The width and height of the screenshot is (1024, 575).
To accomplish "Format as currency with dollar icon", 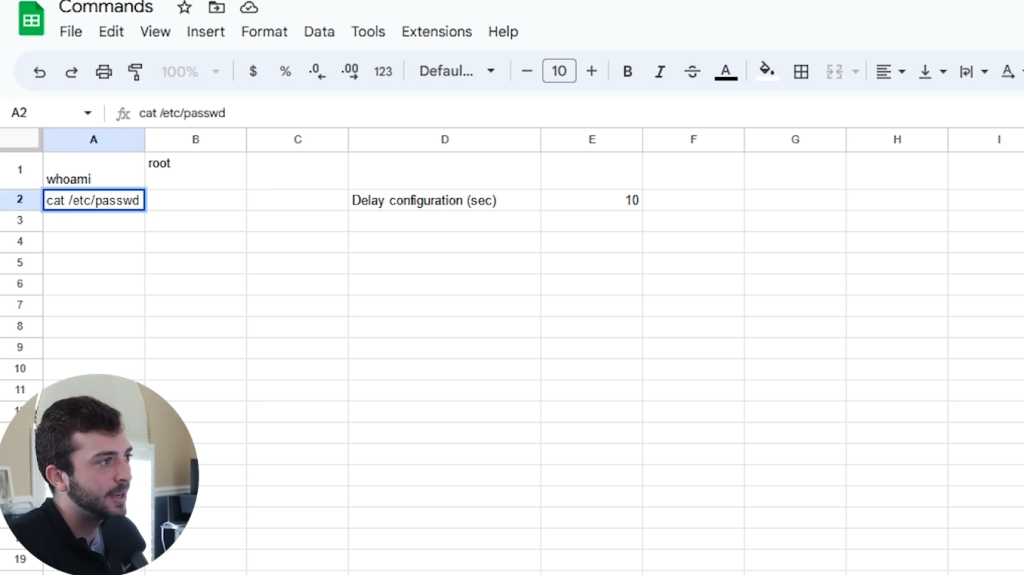I will (x=253, y=71).
